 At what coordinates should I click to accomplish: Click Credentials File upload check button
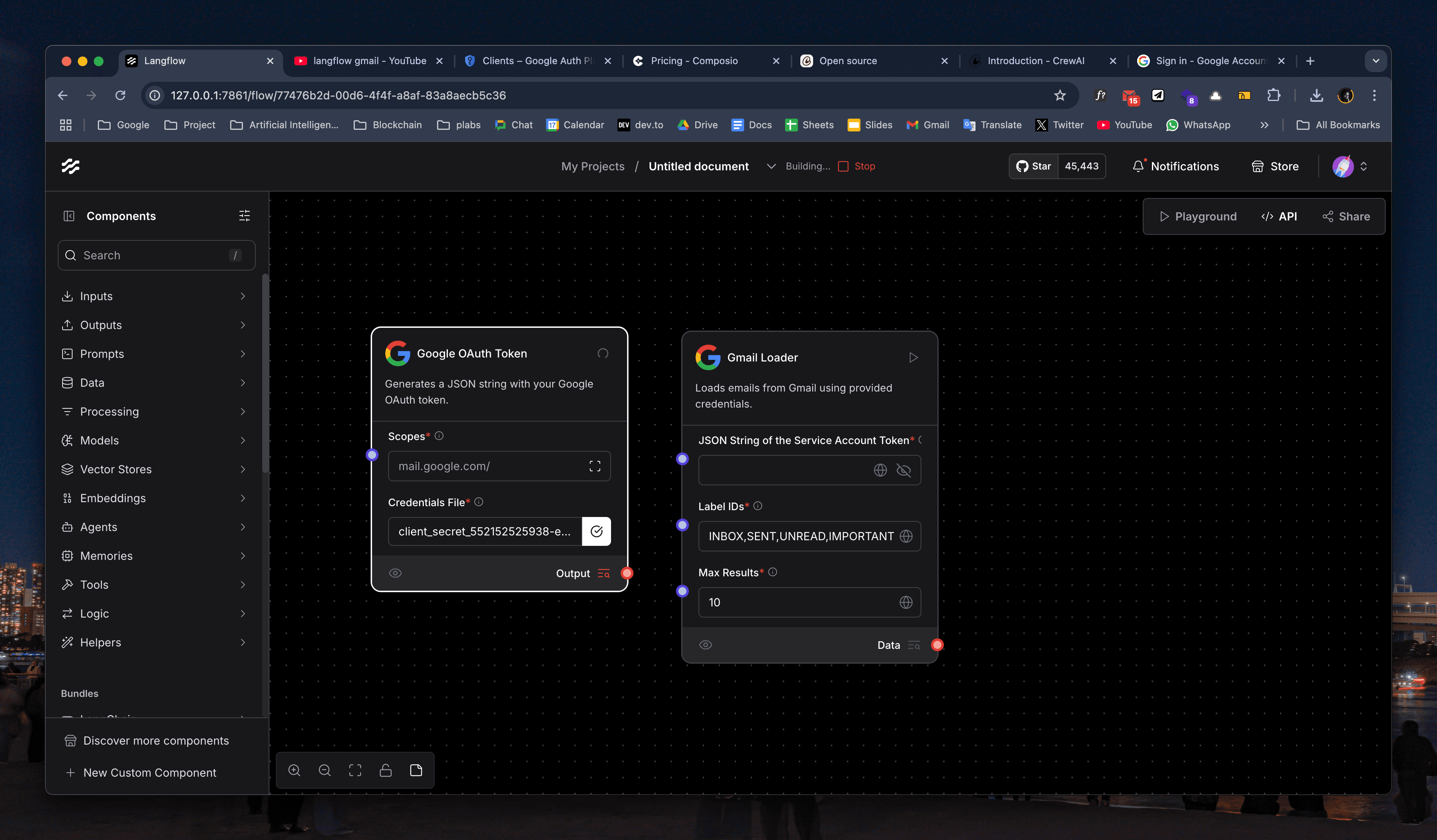597,531
